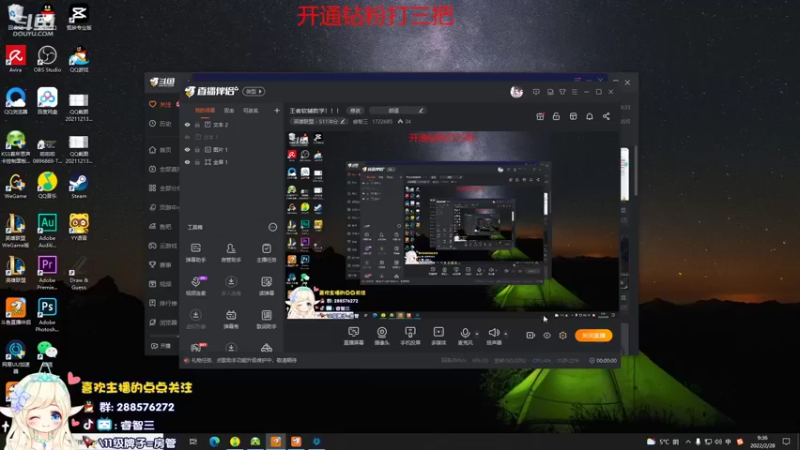800x450 pixels.
Task: Open Adobe Photoshop desktop shortcut
Action: 47,314
